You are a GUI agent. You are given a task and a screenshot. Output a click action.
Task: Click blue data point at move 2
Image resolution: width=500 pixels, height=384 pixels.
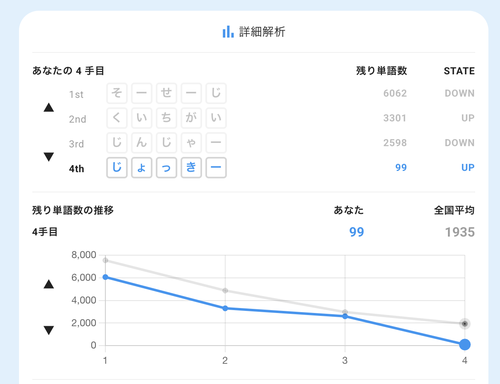coord(225,308)
